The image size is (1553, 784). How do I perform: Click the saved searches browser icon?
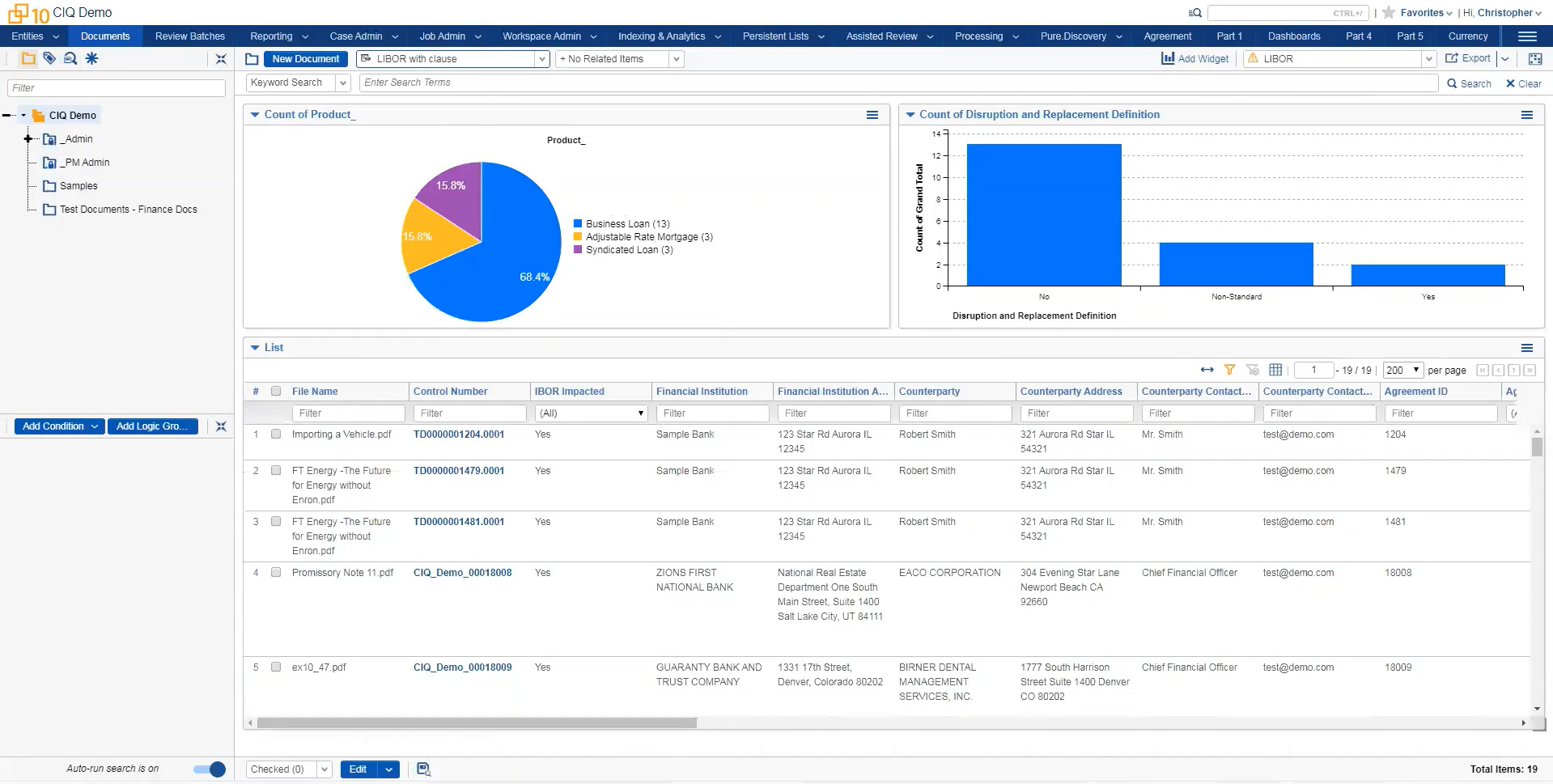pos(70,58)
